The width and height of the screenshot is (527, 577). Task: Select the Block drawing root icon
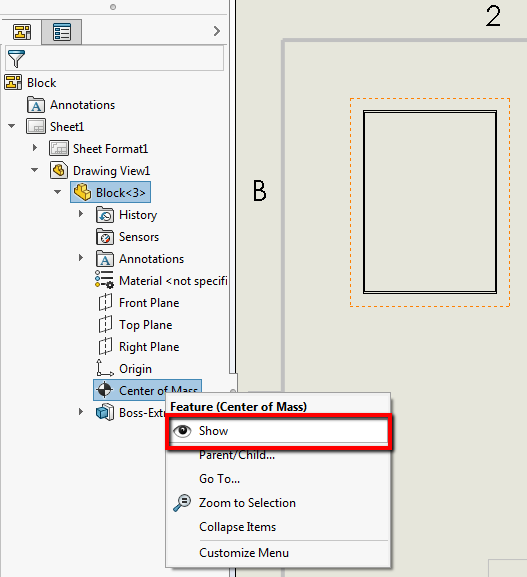pos(13,82)
